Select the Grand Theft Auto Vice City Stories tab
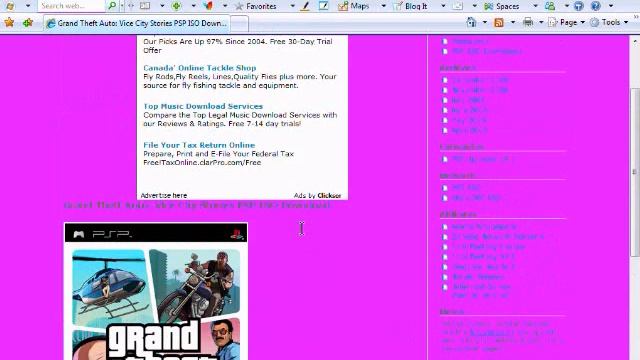 137,23
